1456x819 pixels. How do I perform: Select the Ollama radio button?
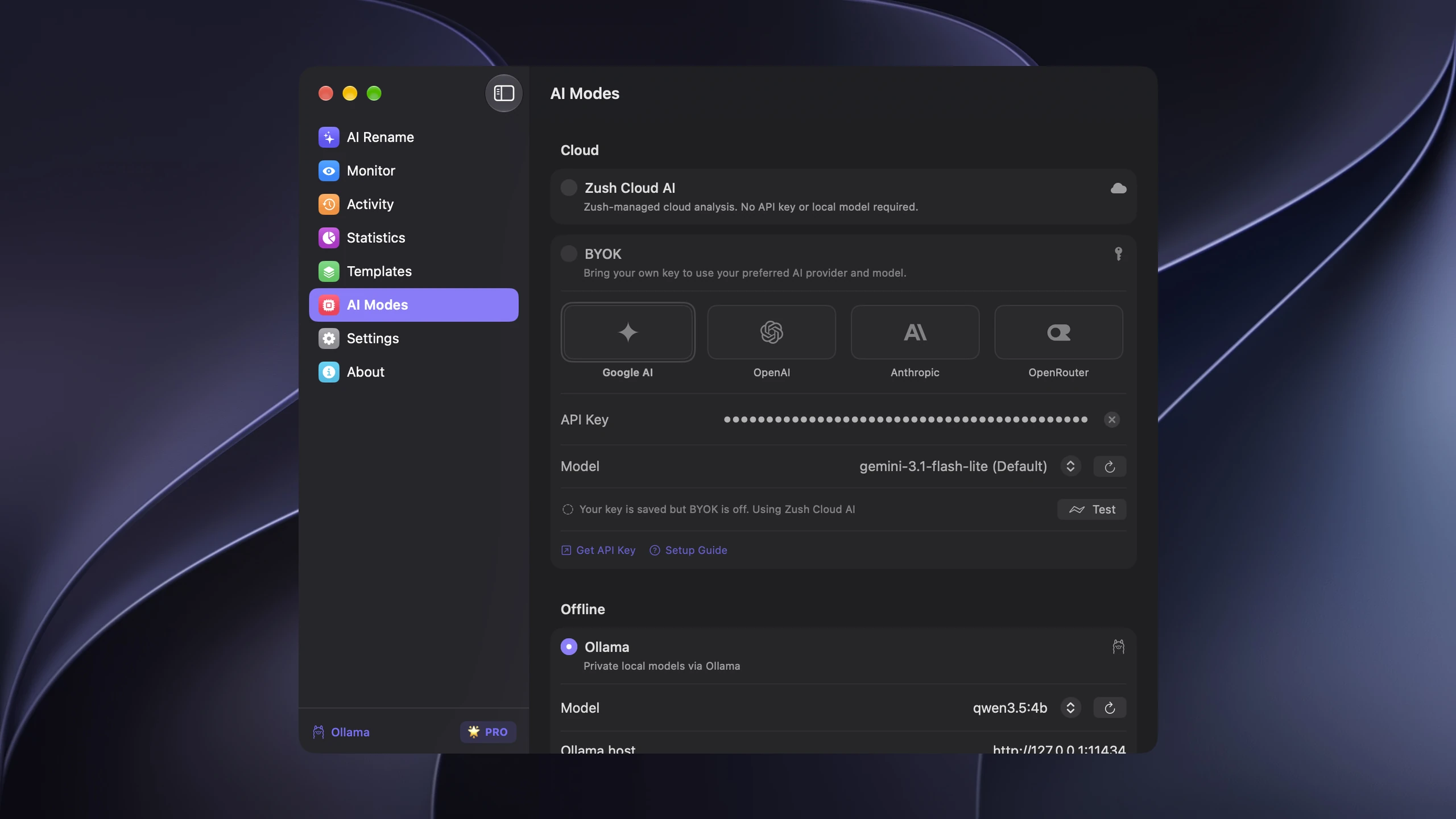coord(569,647)
